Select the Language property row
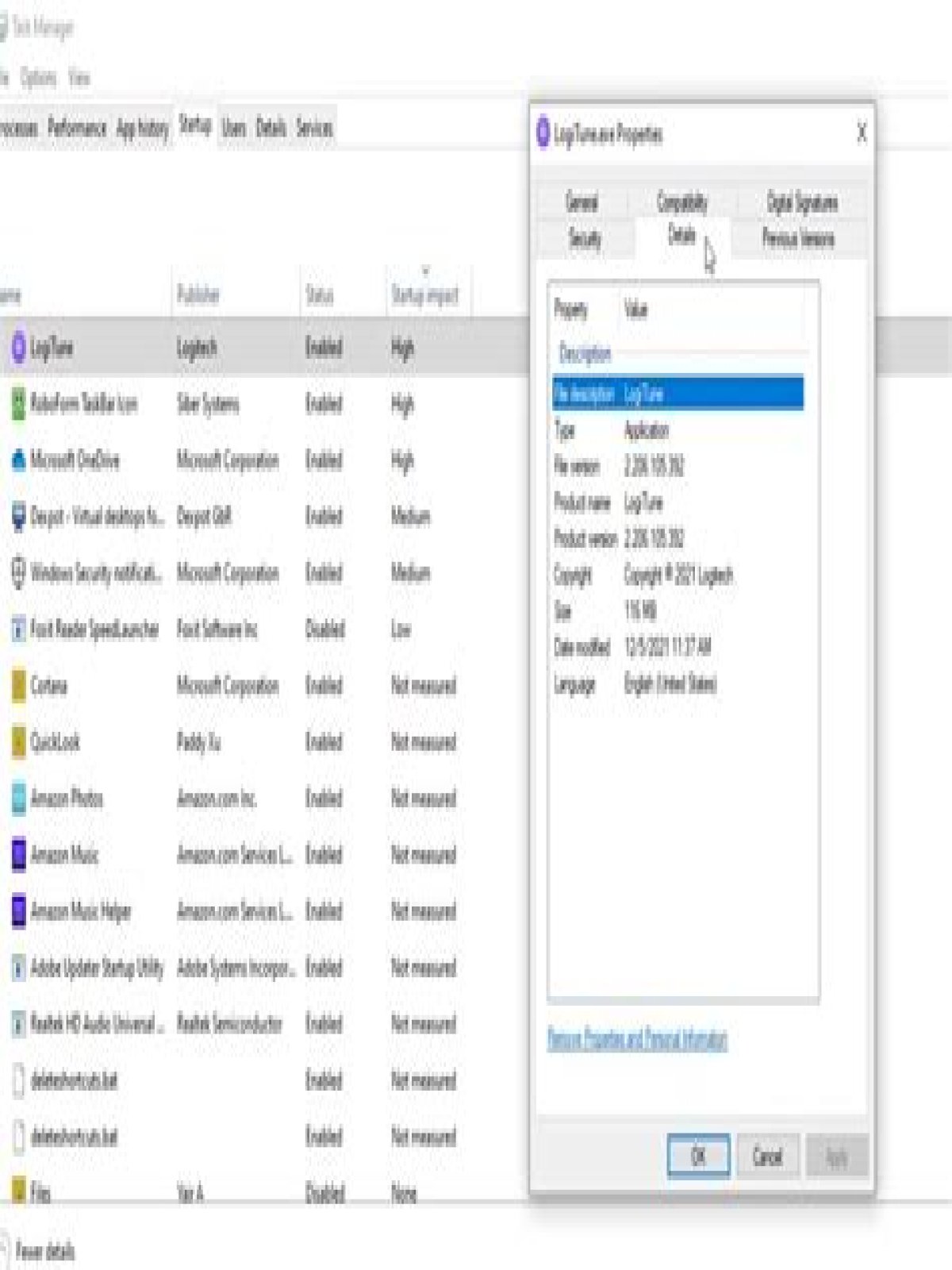 point(678,684)
